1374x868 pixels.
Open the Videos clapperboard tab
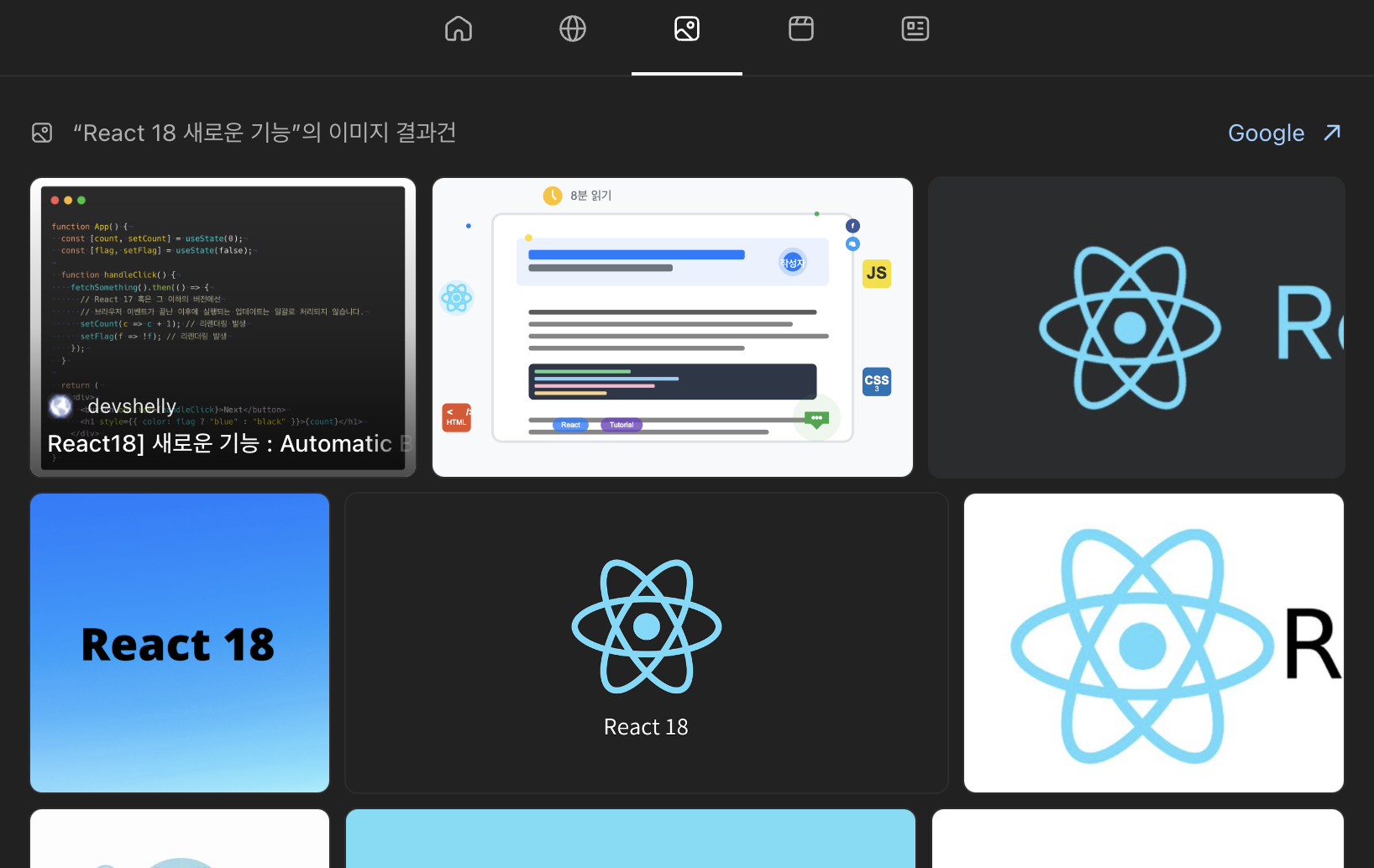(801, 29)
